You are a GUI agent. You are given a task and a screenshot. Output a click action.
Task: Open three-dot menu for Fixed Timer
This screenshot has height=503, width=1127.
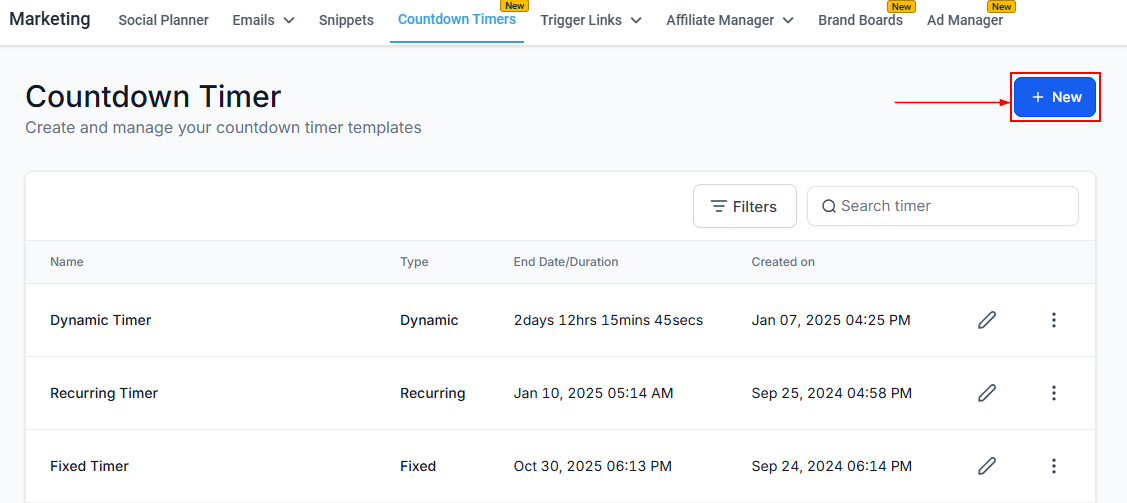[1053, 466]
